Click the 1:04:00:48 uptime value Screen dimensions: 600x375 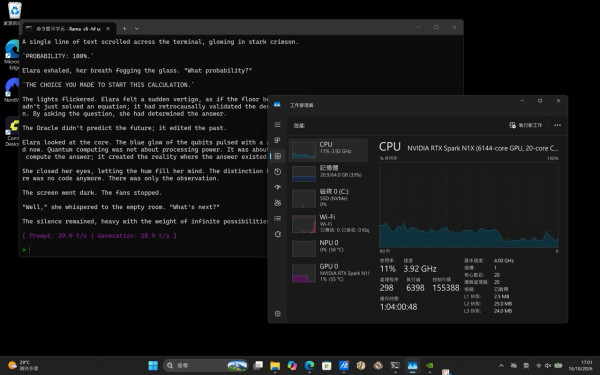(x=398, y=307)
